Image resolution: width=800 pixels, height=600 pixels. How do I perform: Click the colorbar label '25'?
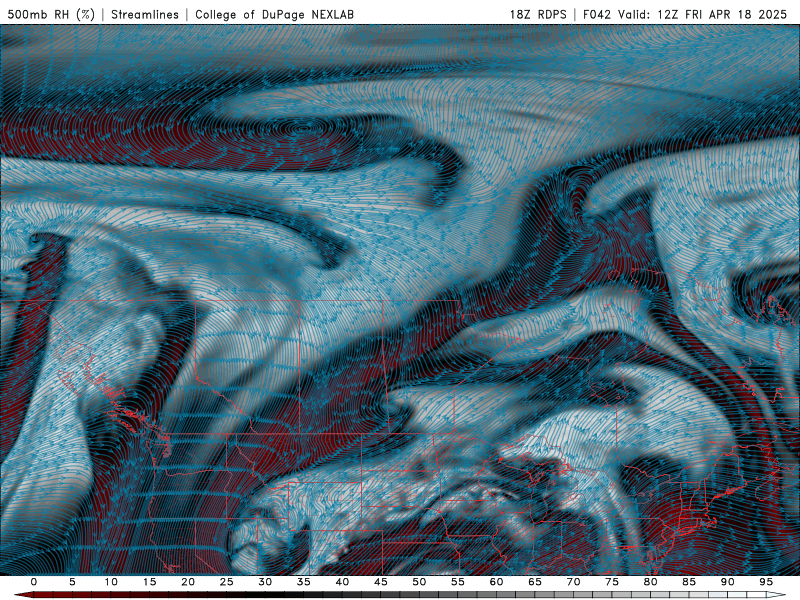click(x=227, y=582)
